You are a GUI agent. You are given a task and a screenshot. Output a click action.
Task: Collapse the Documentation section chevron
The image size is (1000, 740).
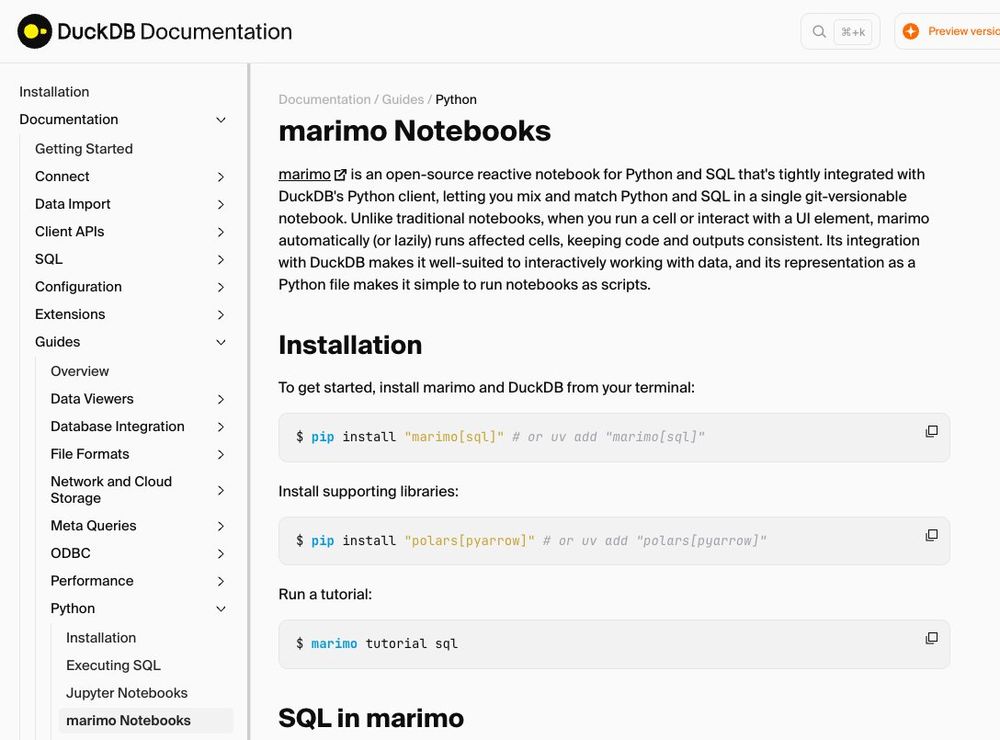tap(221, 120)
